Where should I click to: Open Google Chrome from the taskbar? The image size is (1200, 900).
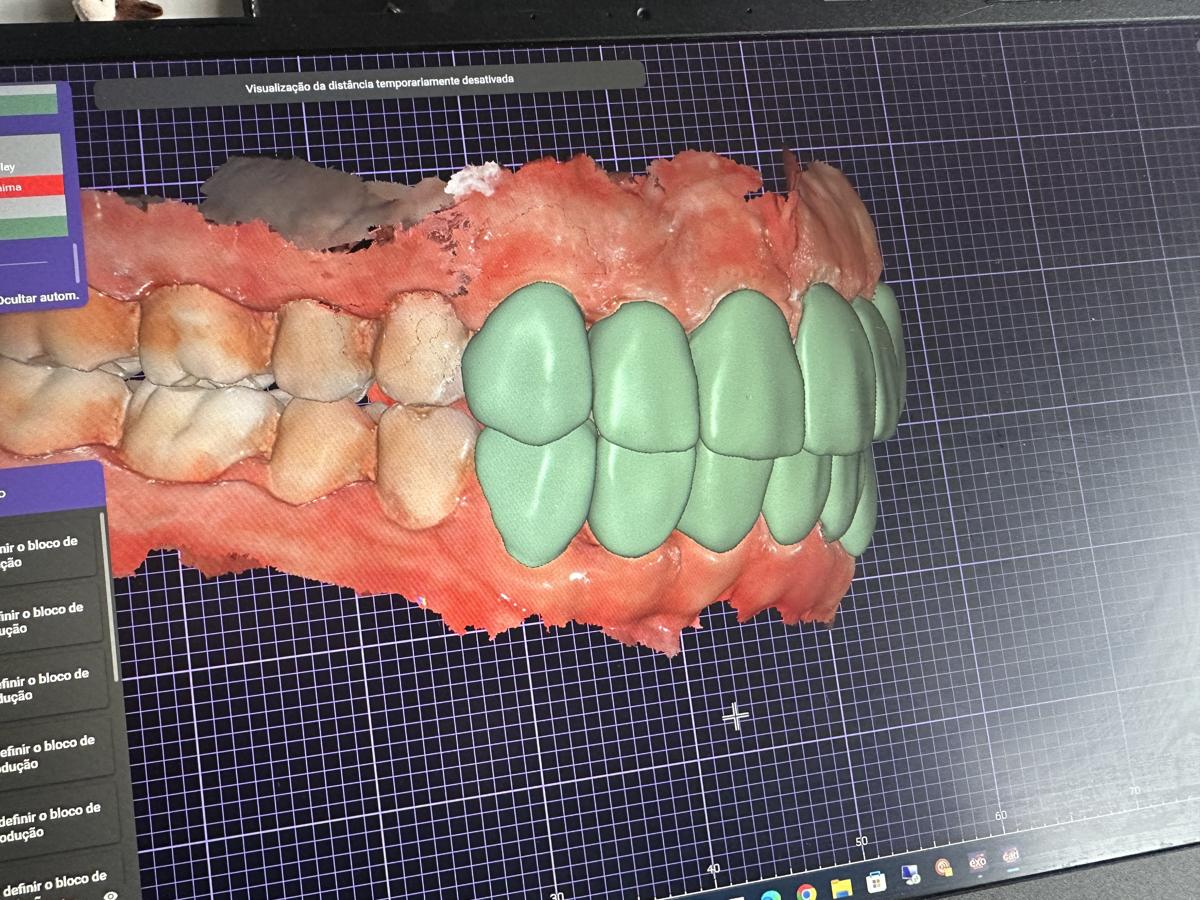[806, 893]
